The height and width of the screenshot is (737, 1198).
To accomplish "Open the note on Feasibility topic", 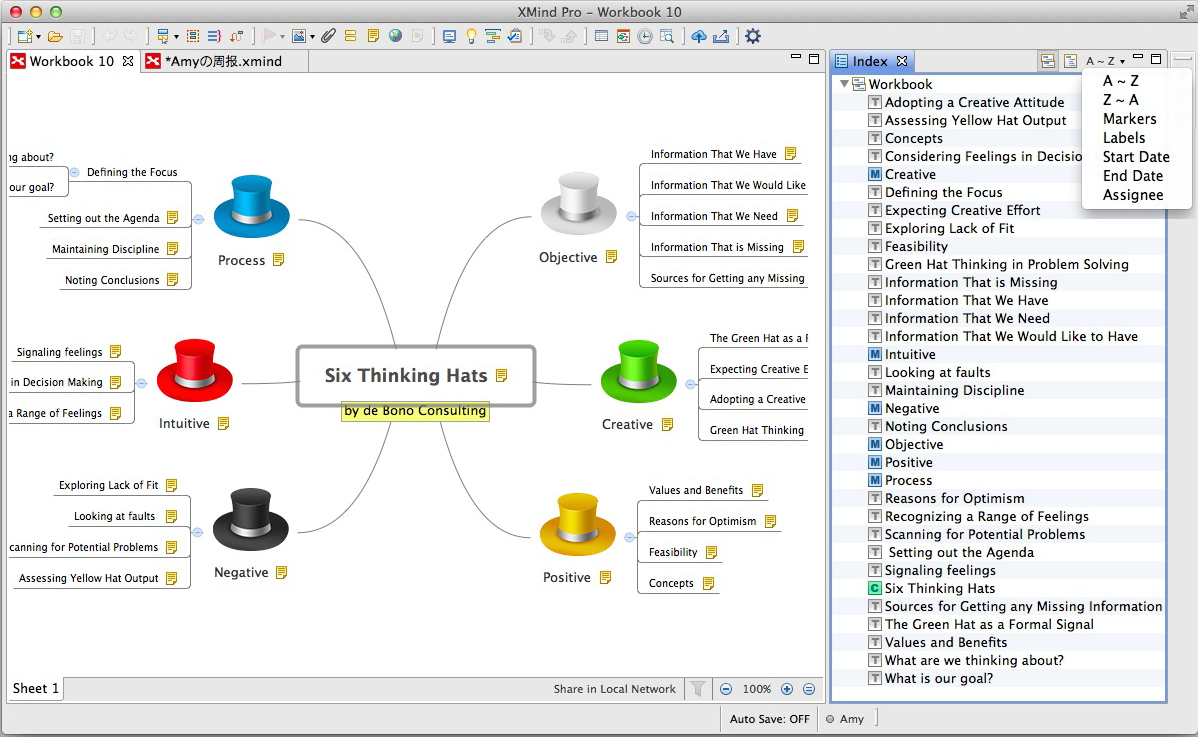I will pyautogui.click(x=711, y=552).
